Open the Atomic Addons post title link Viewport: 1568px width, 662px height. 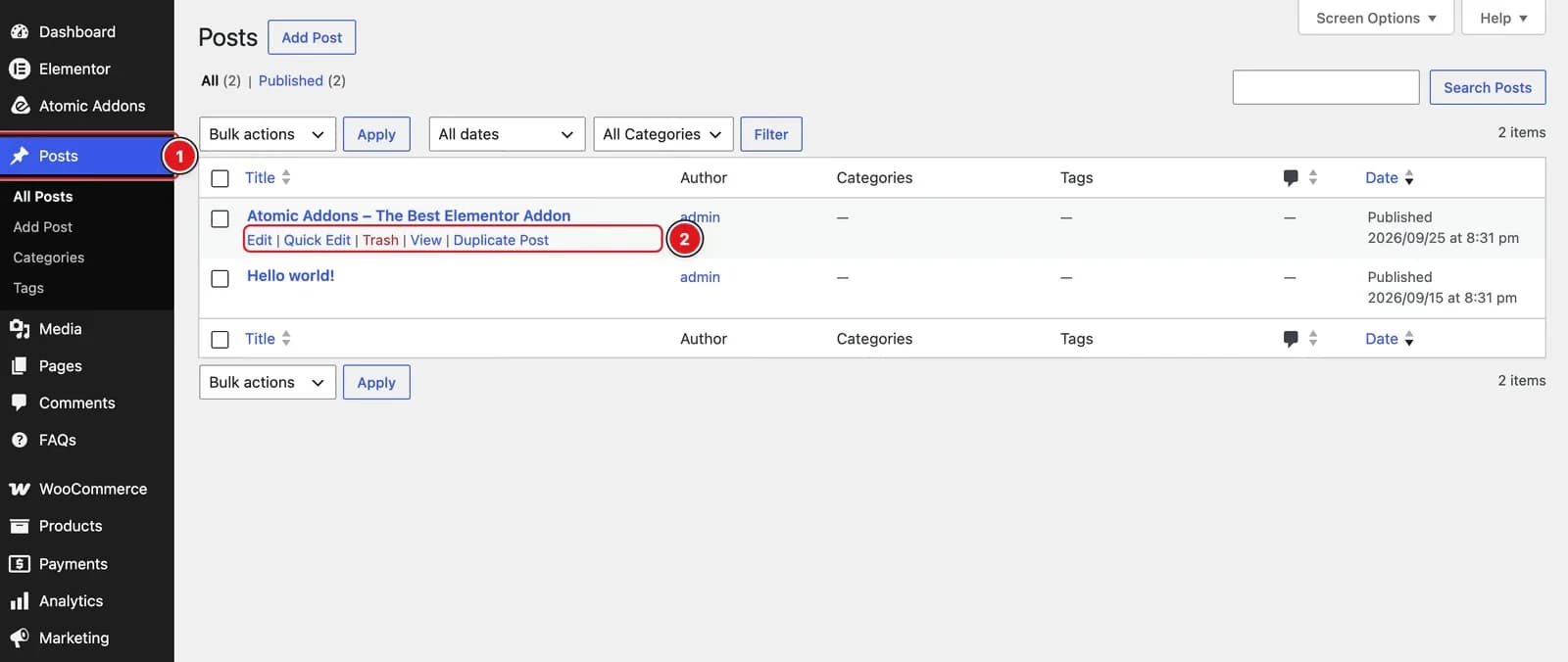409,215
